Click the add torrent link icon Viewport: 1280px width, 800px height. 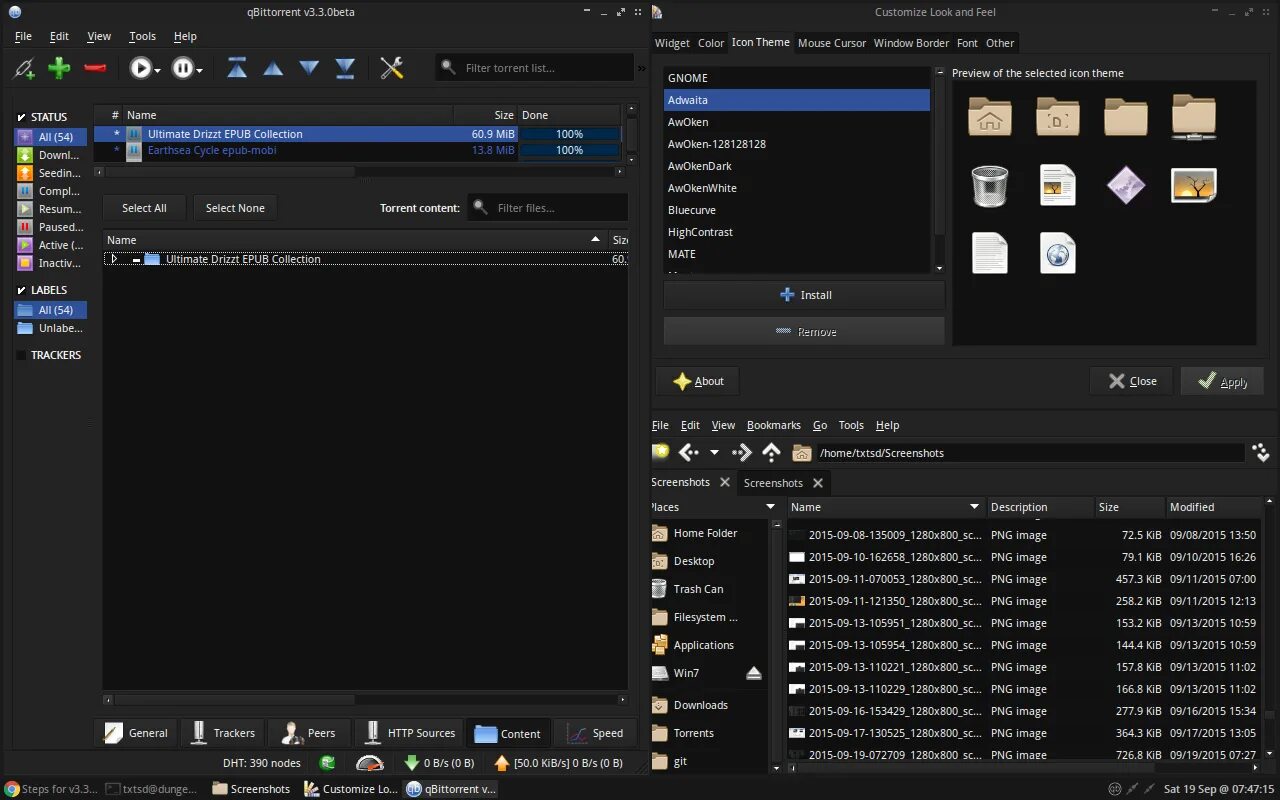(24, 68)
